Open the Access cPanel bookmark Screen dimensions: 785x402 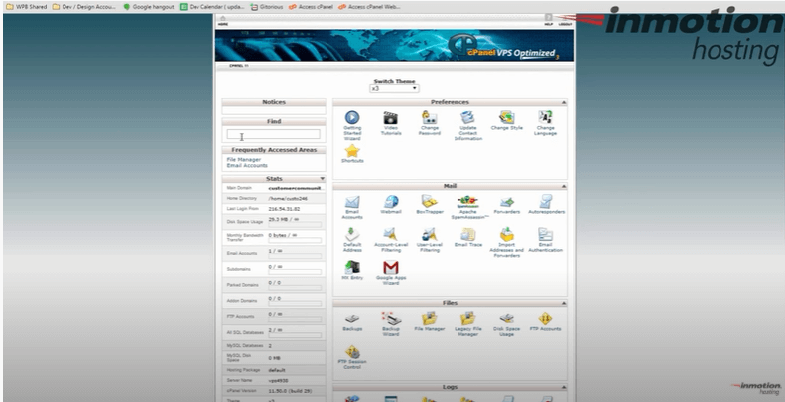[x=311, y=7]
